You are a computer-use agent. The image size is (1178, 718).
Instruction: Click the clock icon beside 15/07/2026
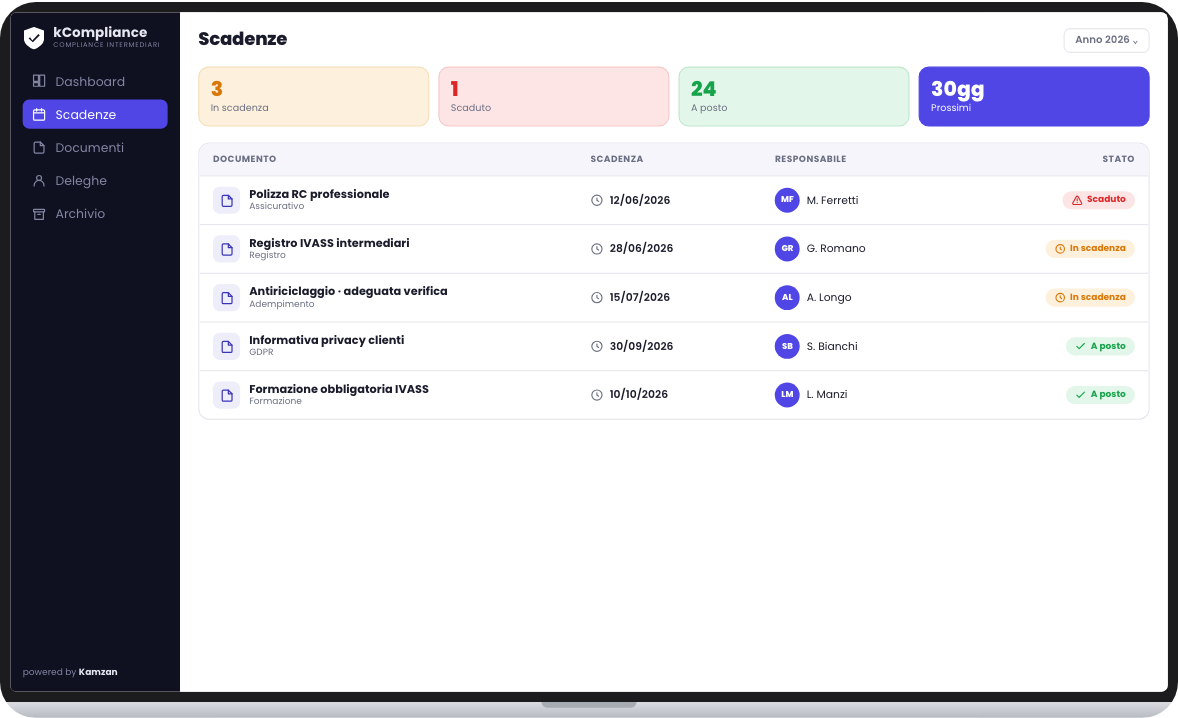[597, 297]
